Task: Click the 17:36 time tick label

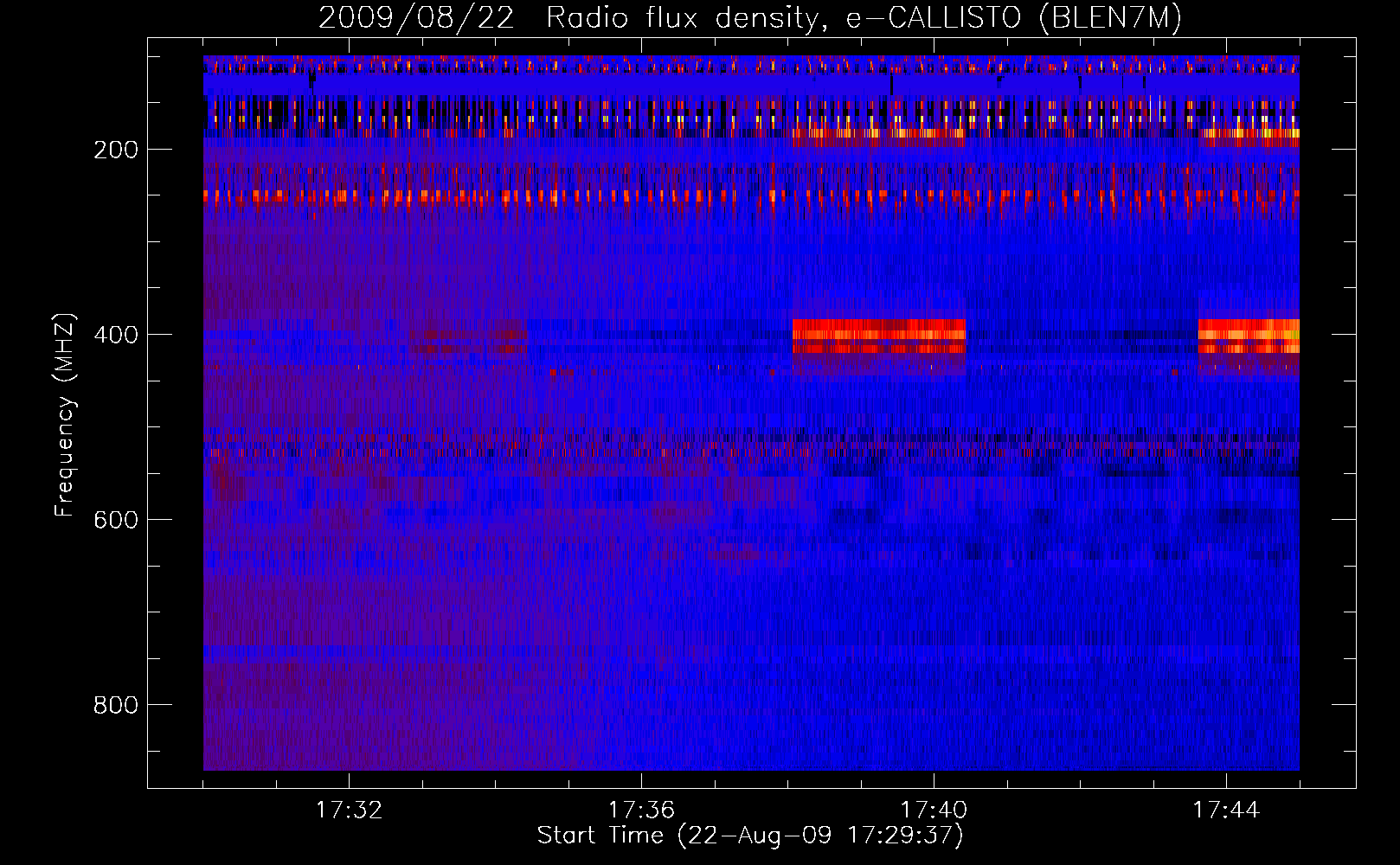Action: pyautogui.click(x=641, y=811)
